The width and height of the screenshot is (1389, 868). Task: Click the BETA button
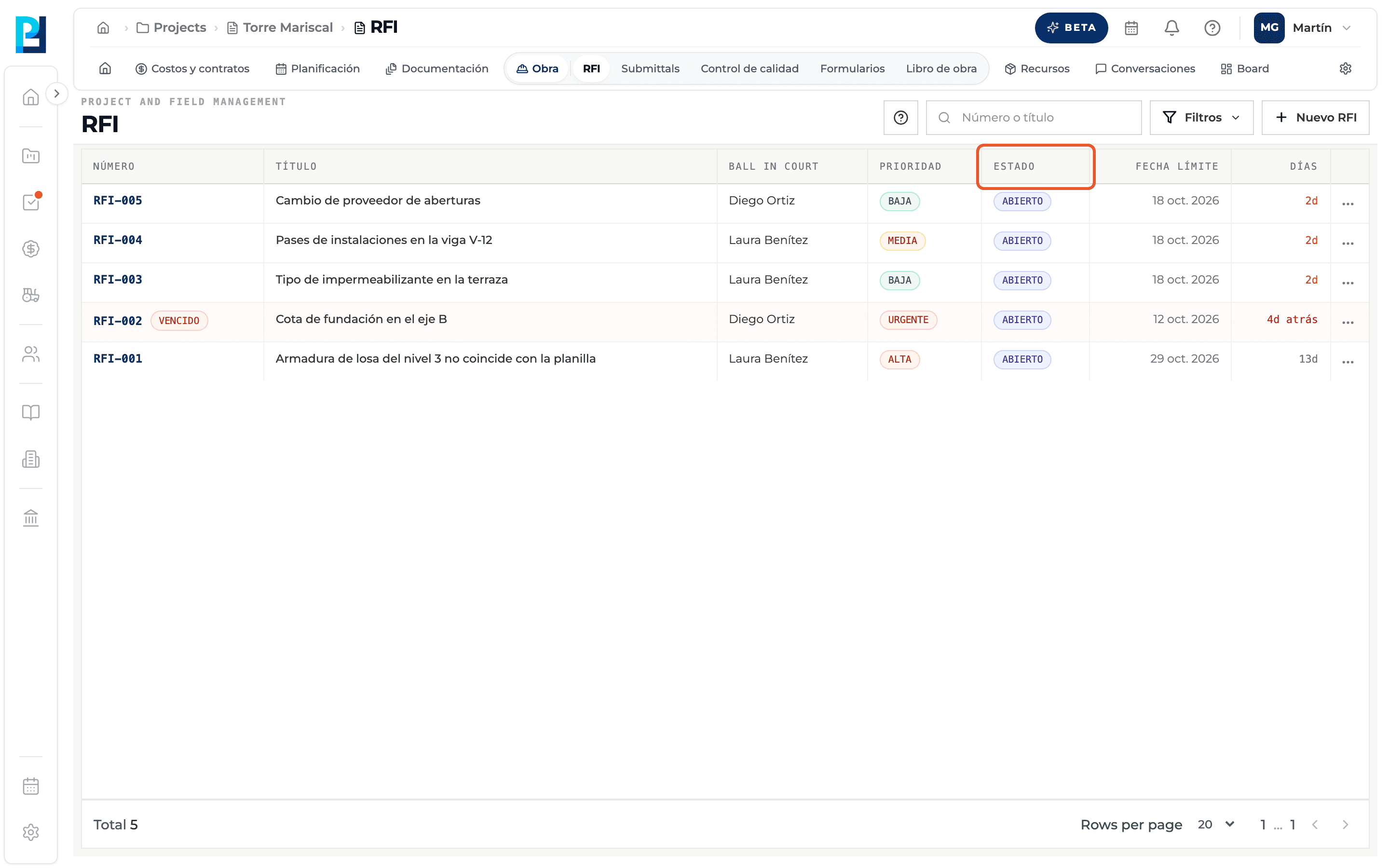point(1071,27)
